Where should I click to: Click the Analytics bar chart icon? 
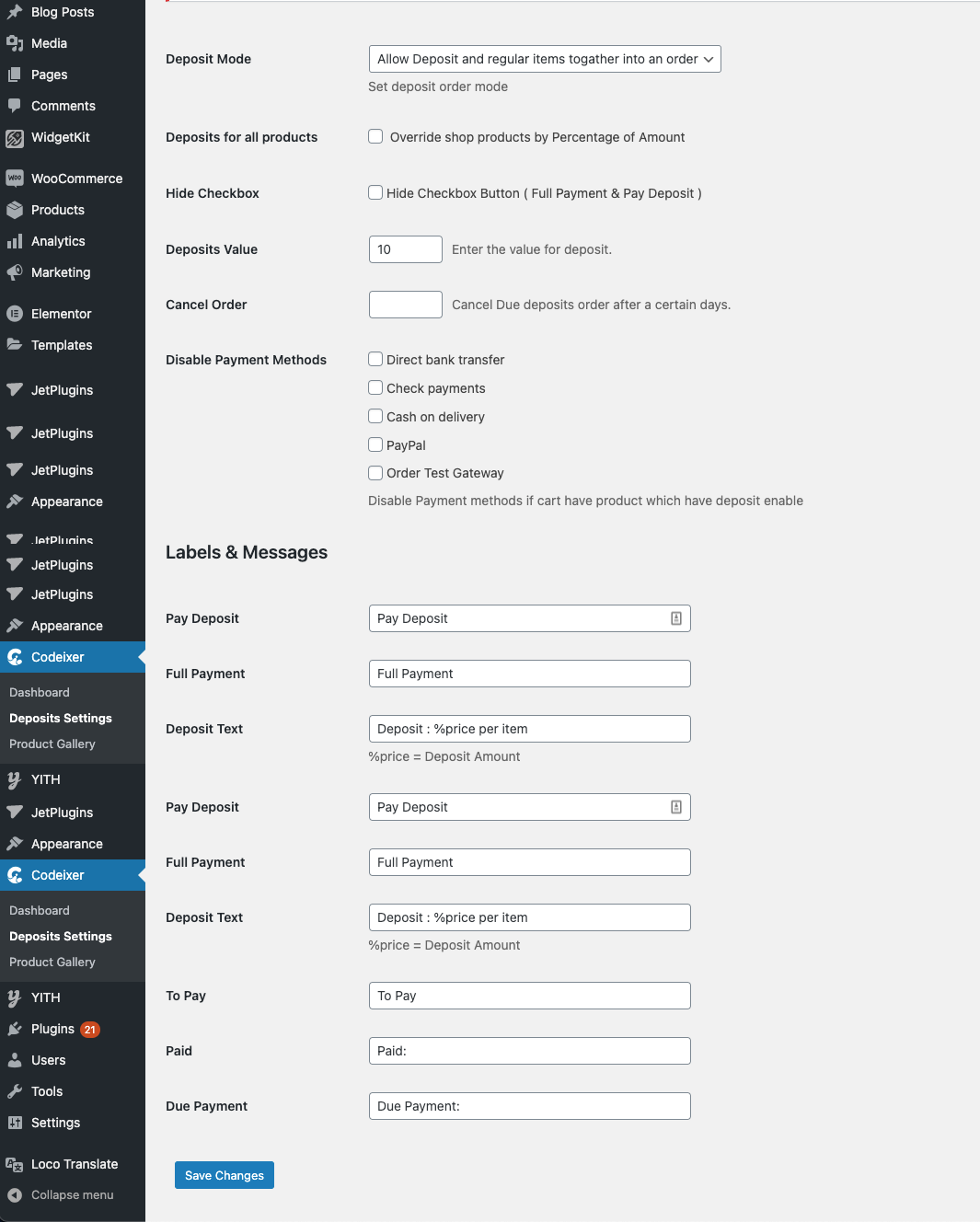(x=15, y=241)
